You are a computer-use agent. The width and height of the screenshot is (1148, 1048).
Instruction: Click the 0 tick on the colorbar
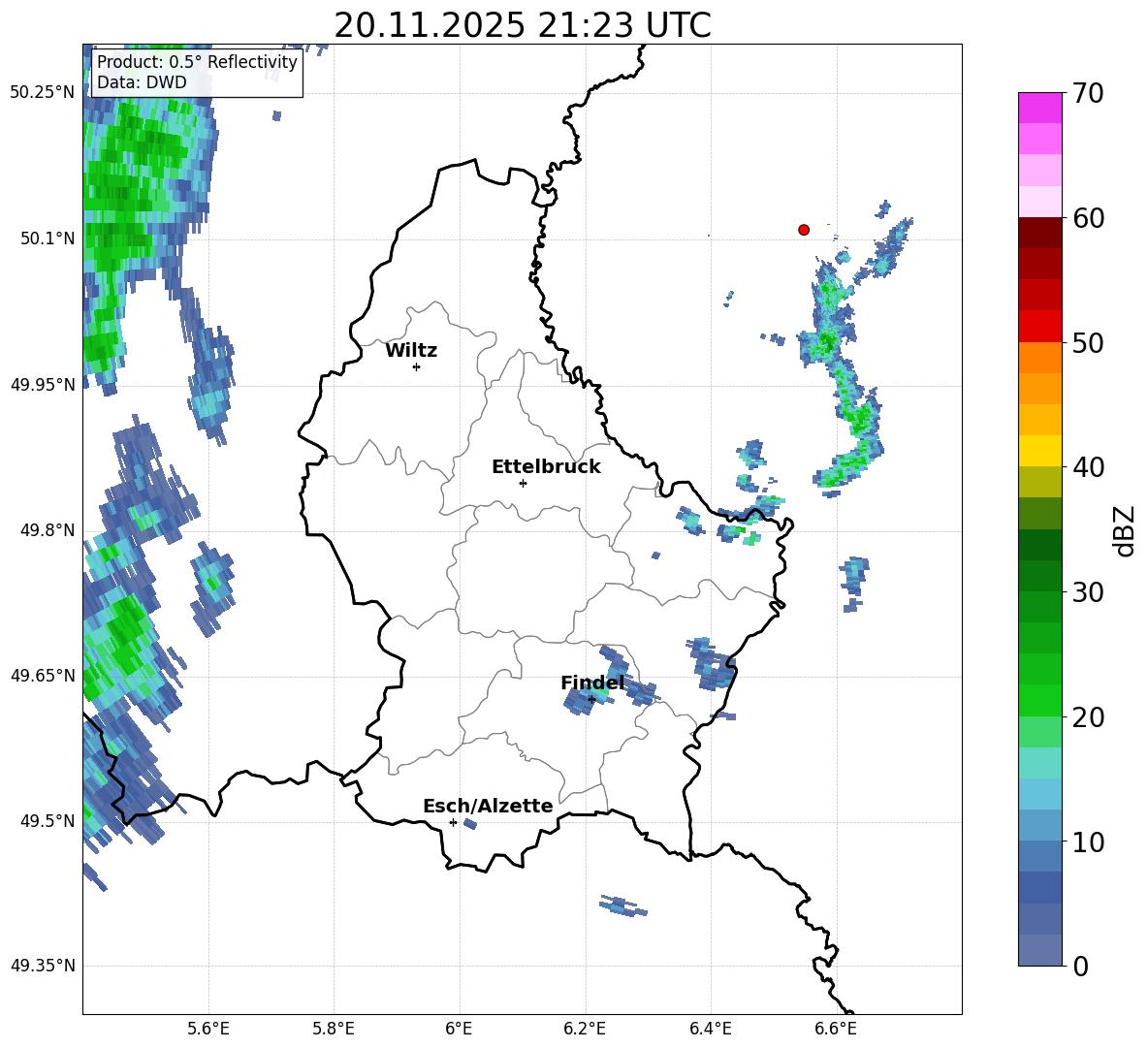pos(1081,967)
